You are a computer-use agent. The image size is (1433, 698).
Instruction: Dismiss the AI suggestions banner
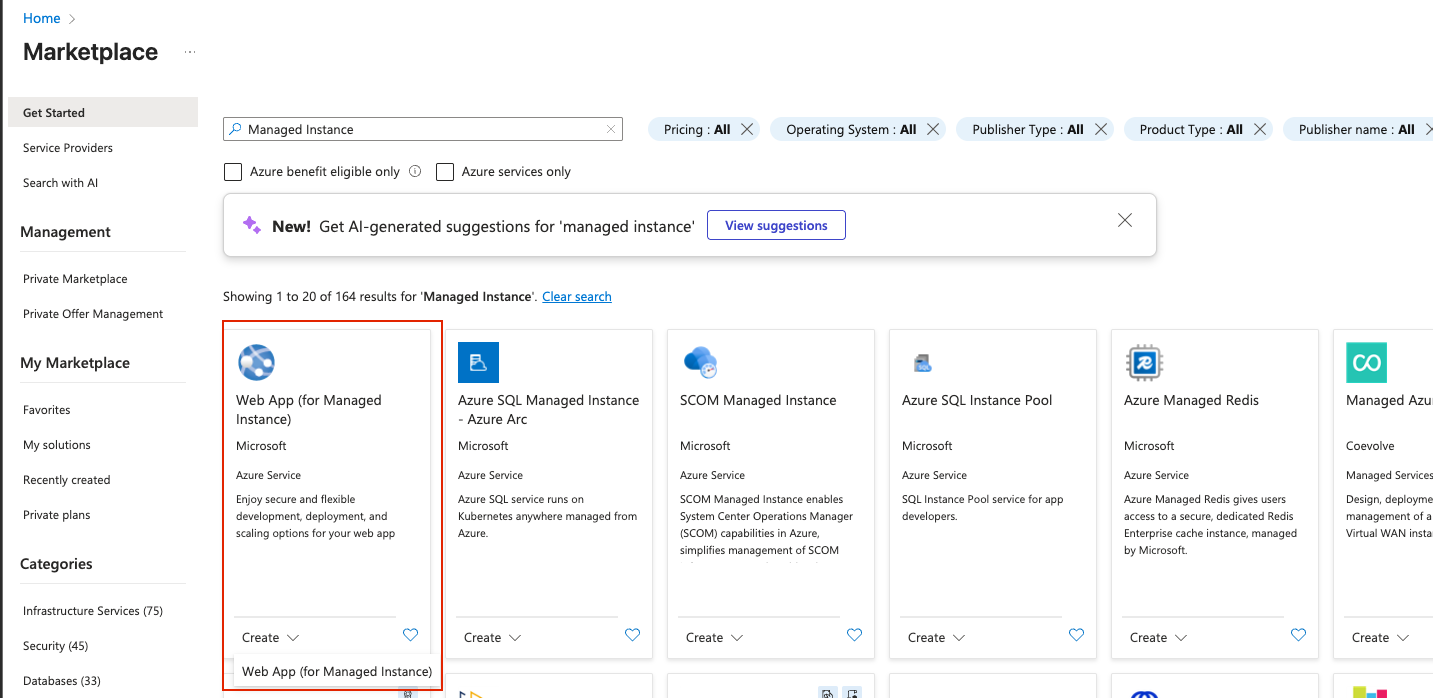click(1125, 220)
